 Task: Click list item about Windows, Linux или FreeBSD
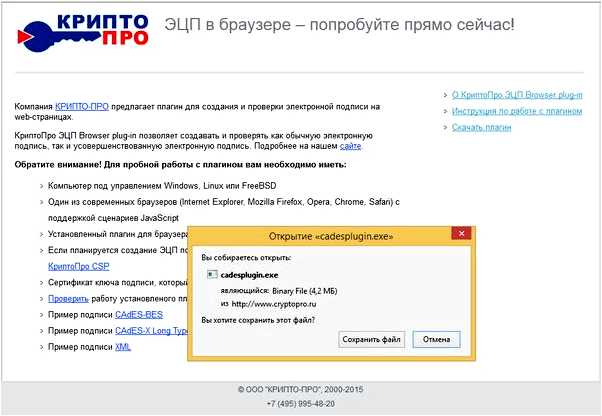(x=162, y=186)
